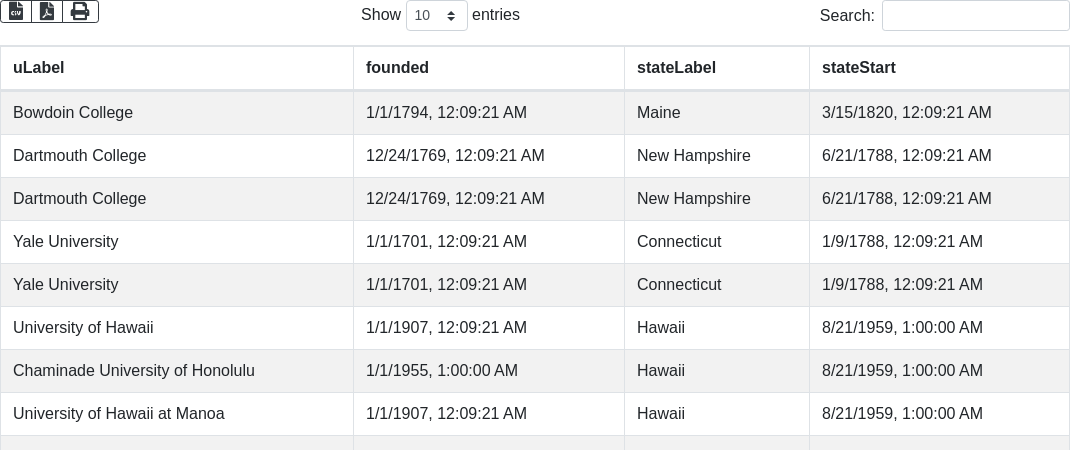Screen dimensions: 1070x450
Task: Click the first Yale University cell
Action: click(65, 242)
